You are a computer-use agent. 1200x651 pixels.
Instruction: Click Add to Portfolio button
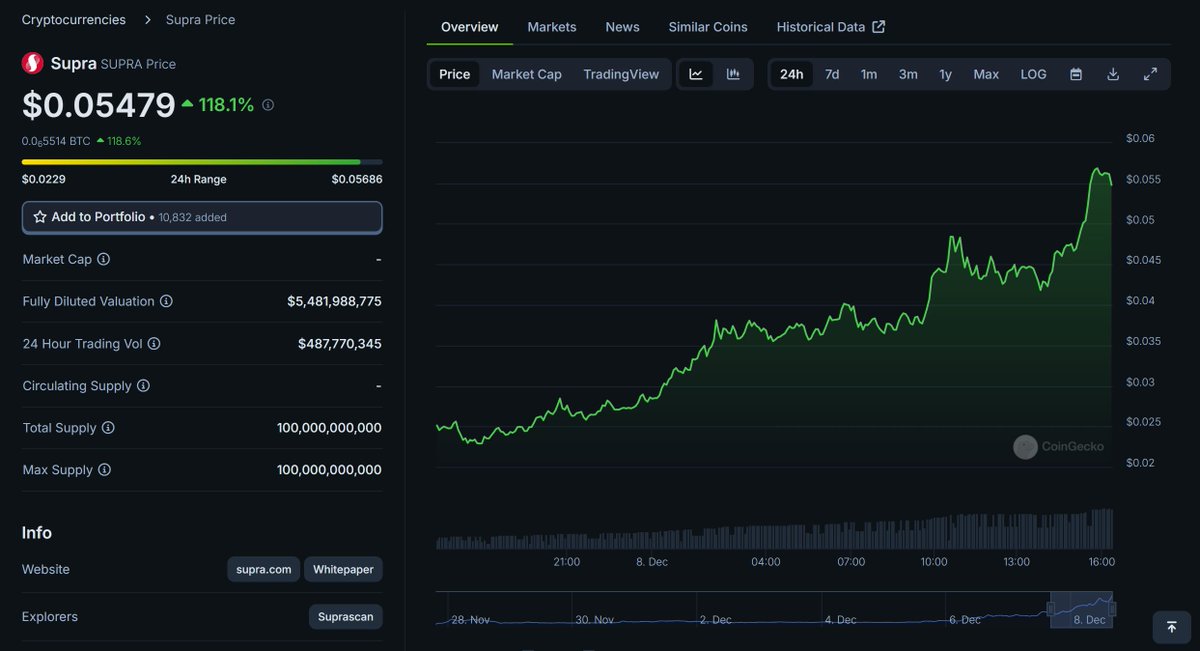pyautogui.click(x=202, y=217)
